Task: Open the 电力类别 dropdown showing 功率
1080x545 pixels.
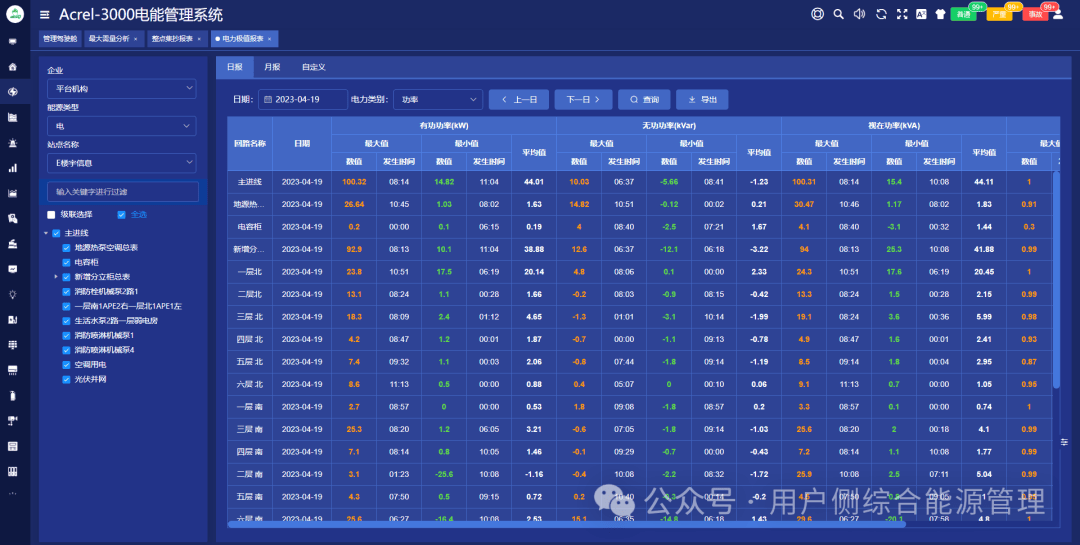Action: click(438, 99)
